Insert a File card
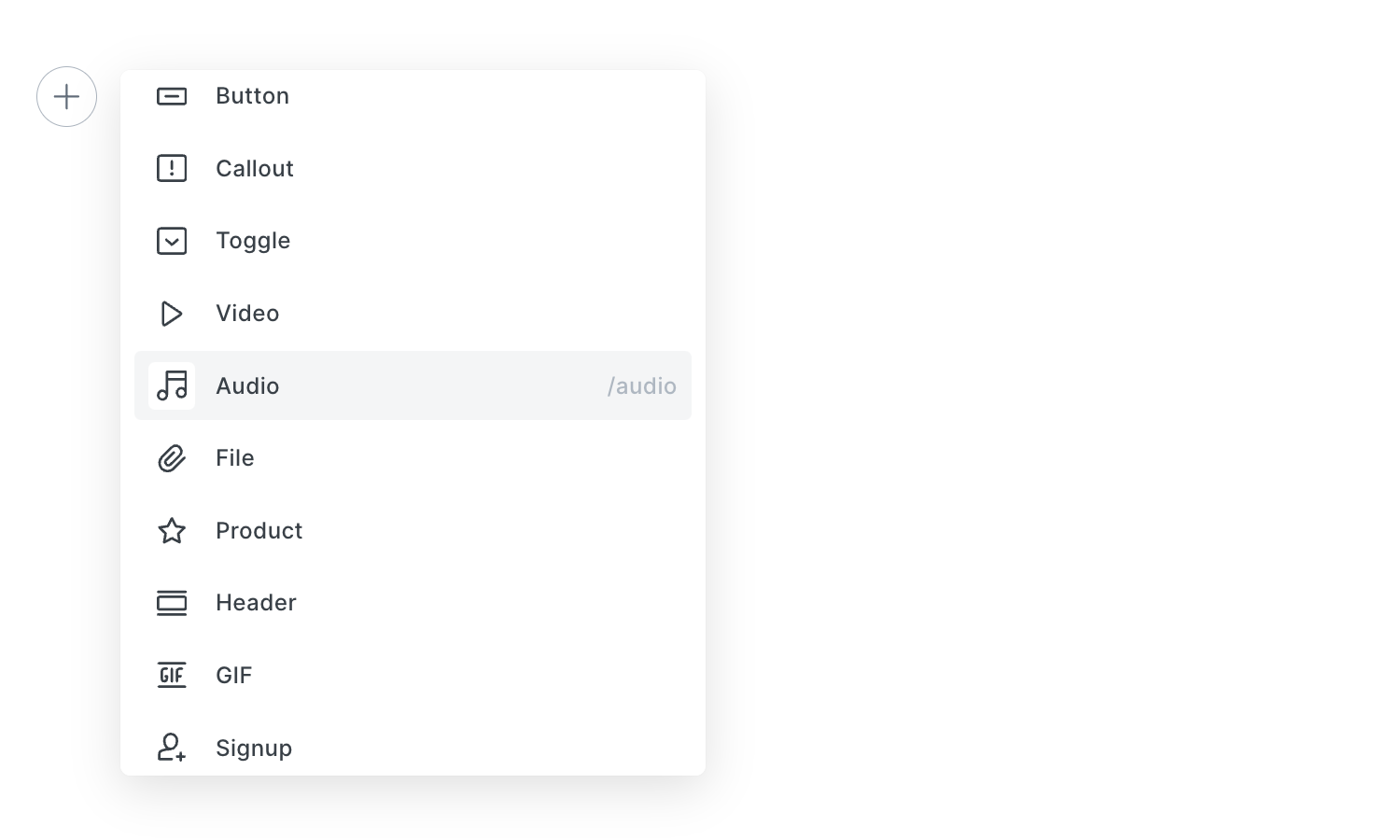The width and height of the screenshot is (1400, 840). pyautogui.click(x=413, y=458)
